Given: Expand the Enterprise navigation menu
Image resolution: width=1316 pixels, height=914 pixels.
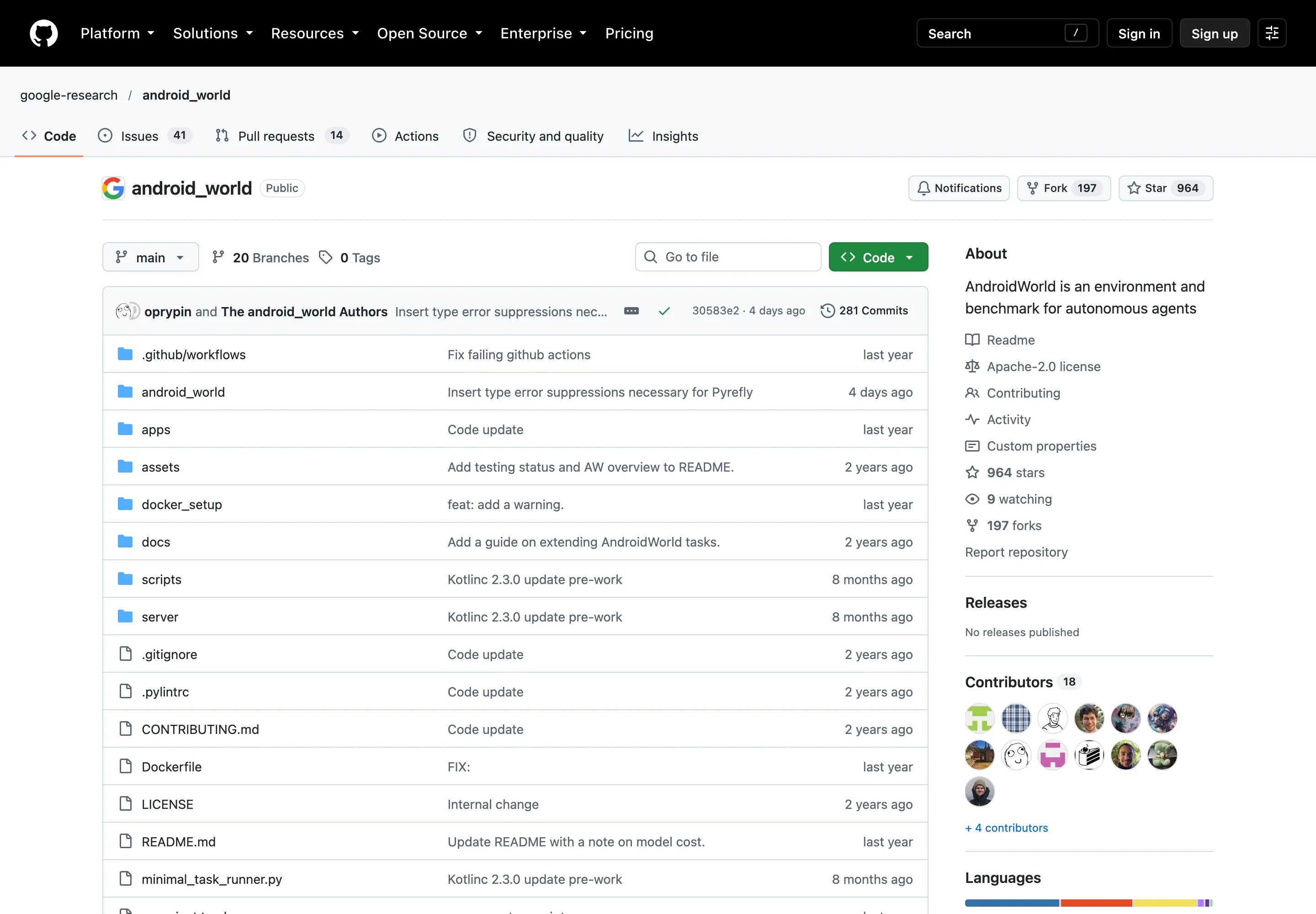Looking at the screenshot, I should (543, 33).
